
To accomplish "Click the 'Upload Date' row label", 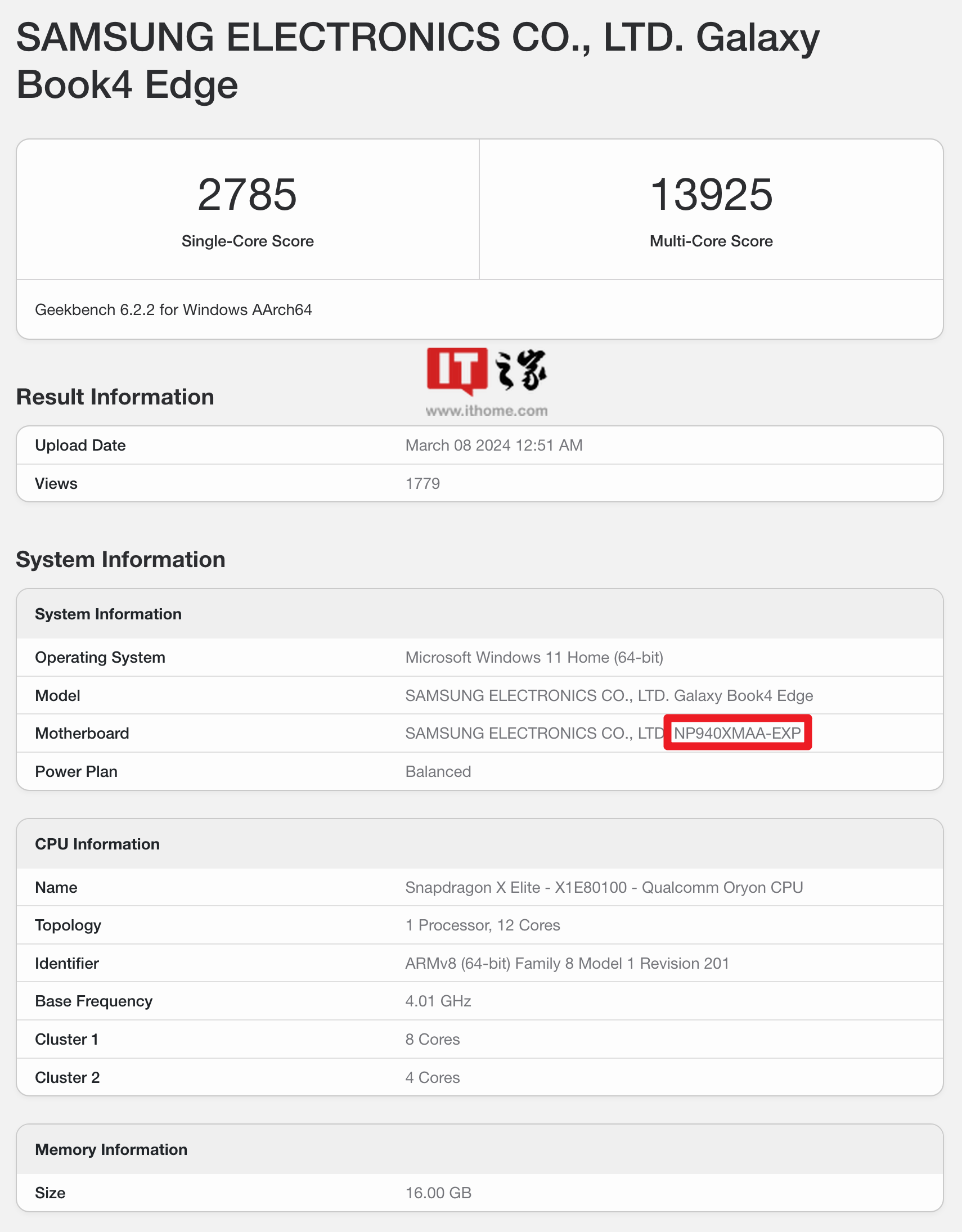I will (80, 445).
